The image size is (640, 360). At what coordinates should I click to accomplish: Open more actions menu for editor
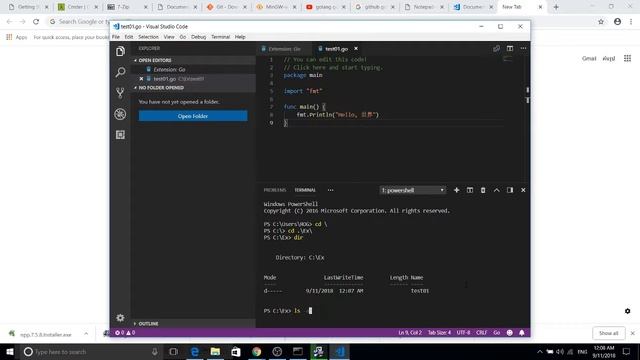point(523,49)
